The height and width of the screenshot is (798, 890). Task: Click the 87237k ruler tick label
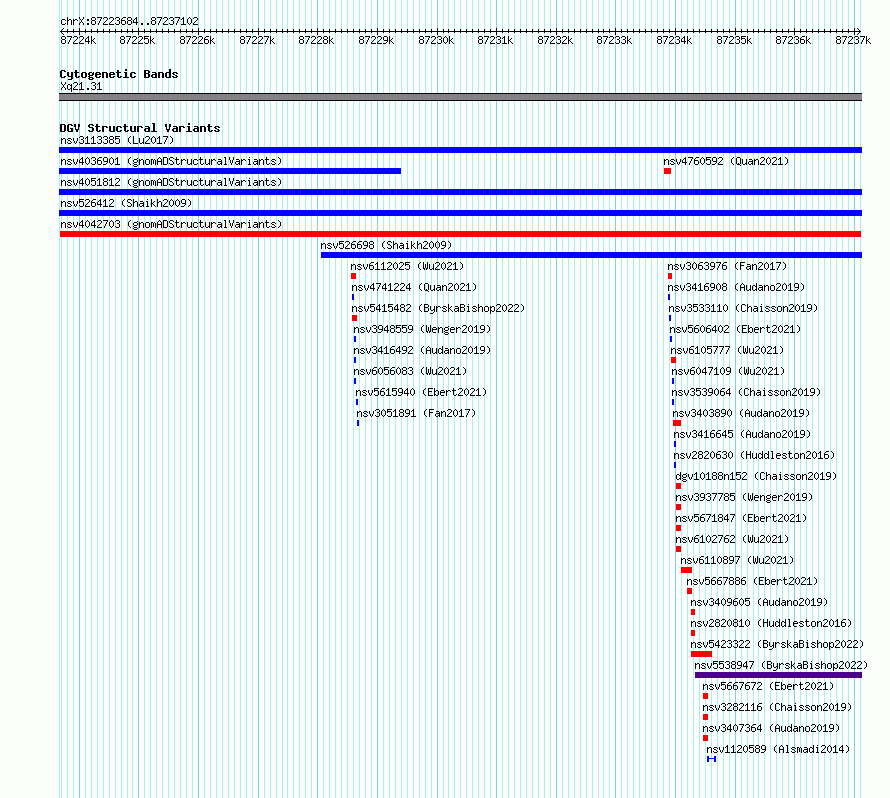[x=853, y=40]
